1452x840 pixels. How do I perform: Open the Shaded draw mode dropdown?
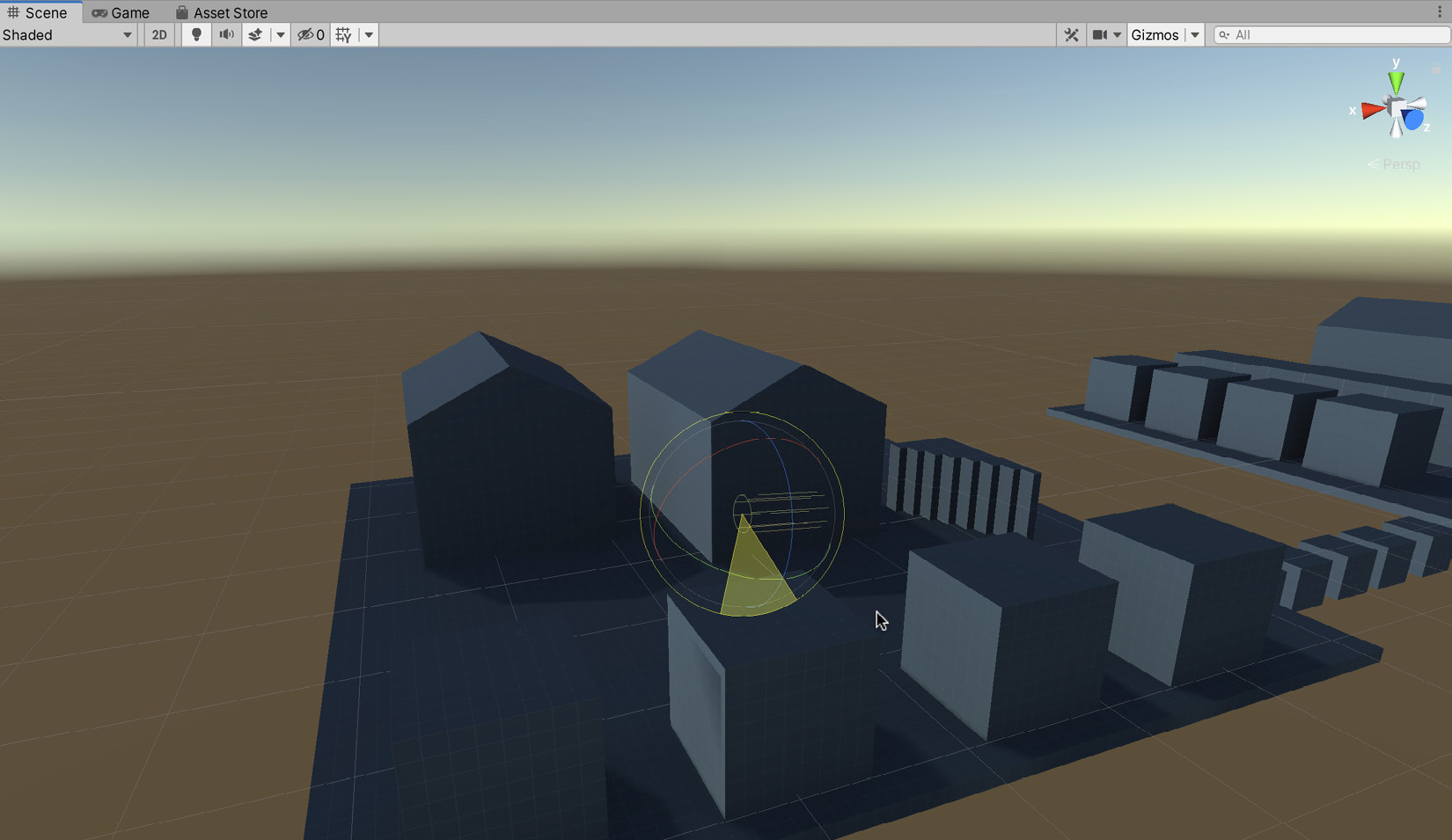coord(68,35)
